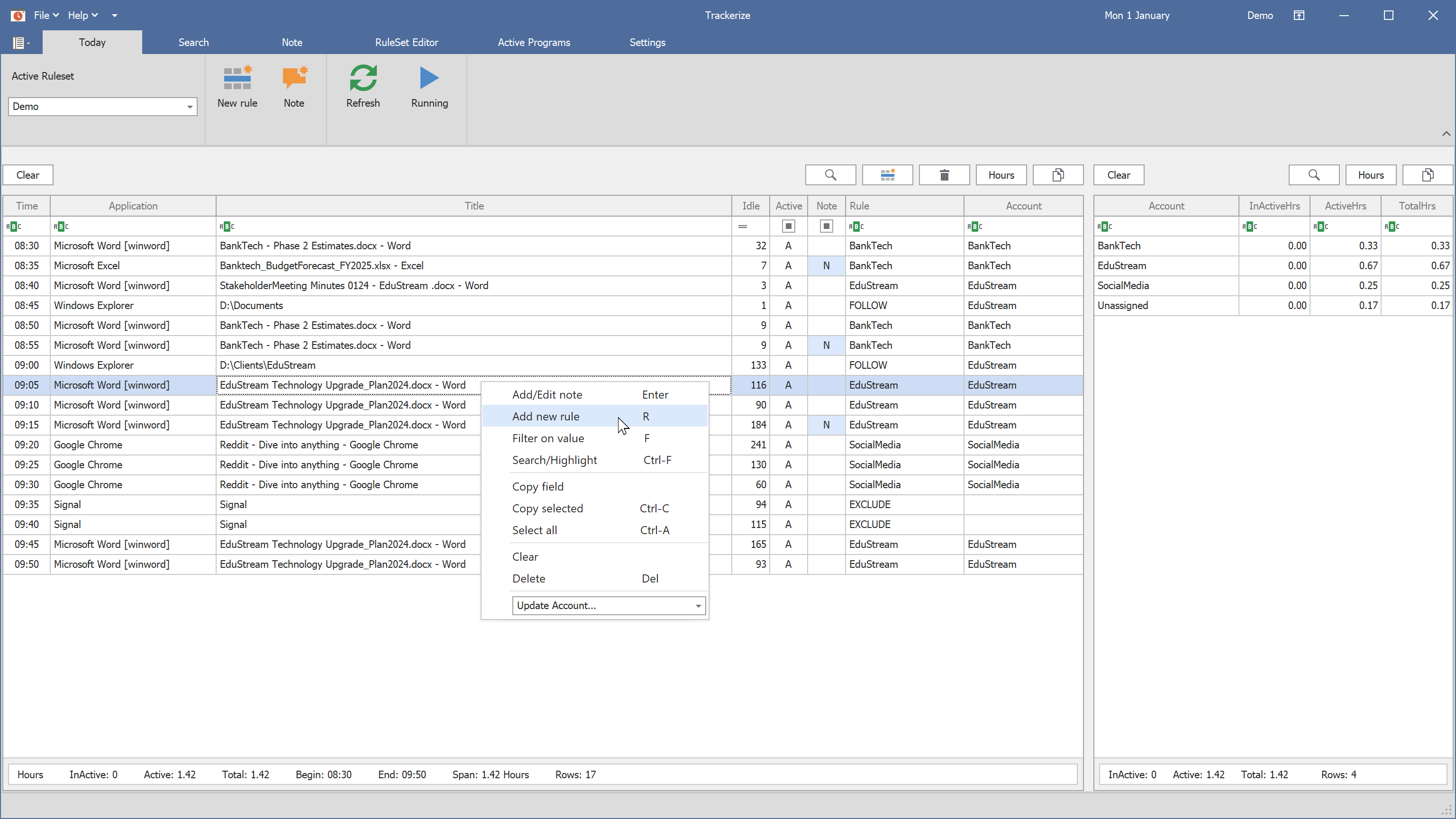Switch to the Search tab
The image size is (1456, 819).
click(x=193, y=42)
